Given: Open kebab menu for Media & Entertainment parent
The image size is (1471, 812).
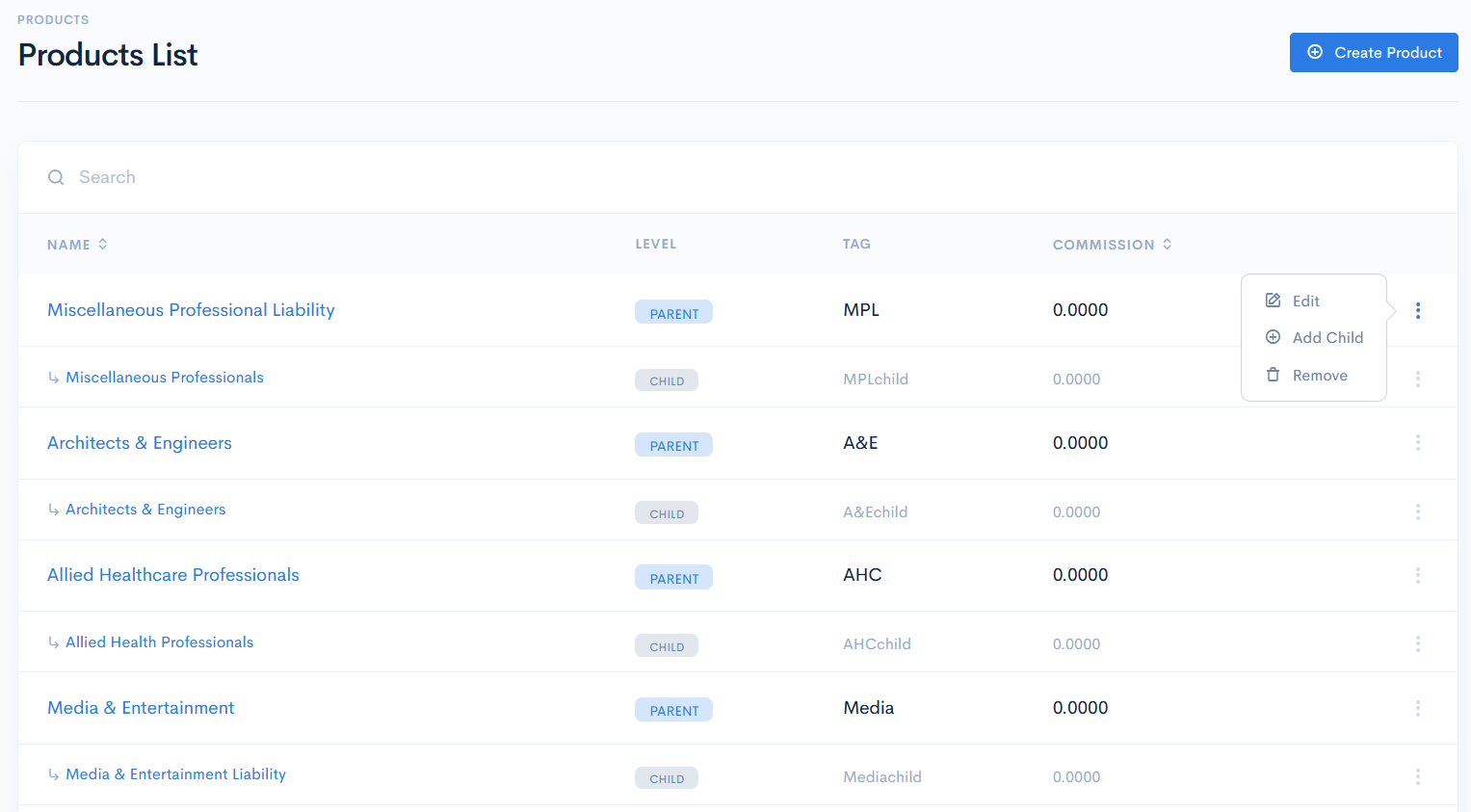Looking at the screenshot, I should tap(1417, 708).
